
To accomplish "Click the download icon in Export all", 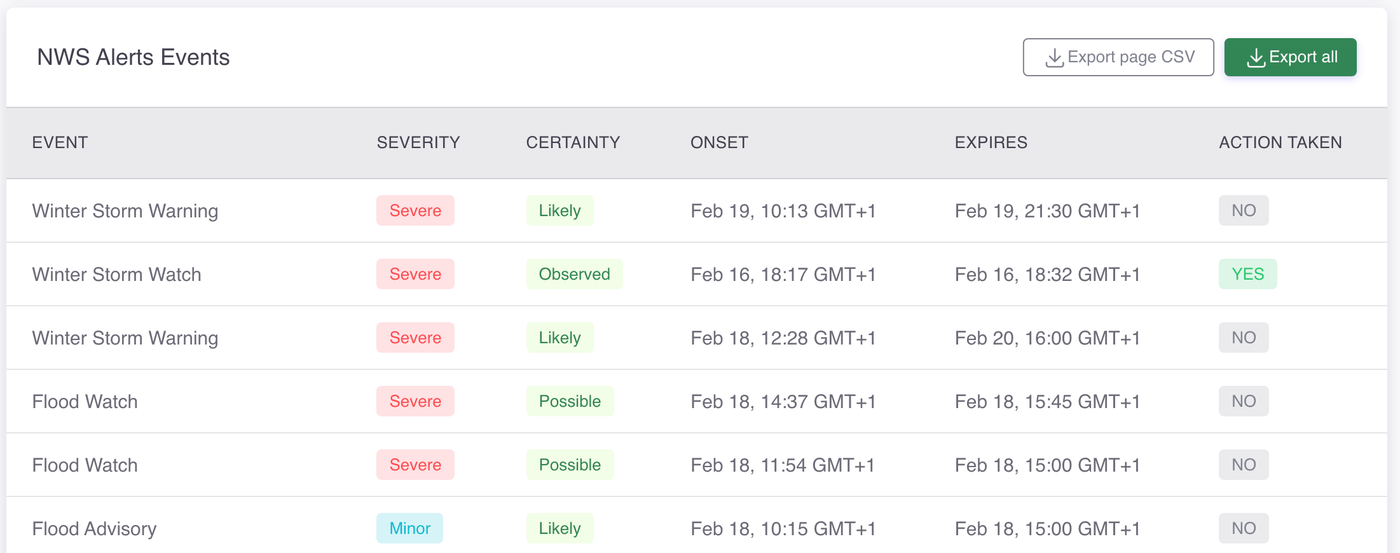I will (x=1255, y=59).
